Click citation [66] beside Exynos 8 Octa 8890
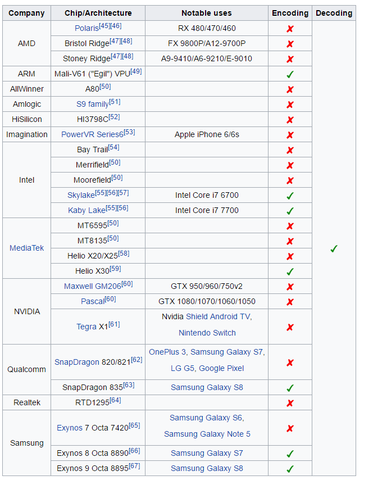The width and height of the screenshot is (373, 480). [x=134, y=451]
